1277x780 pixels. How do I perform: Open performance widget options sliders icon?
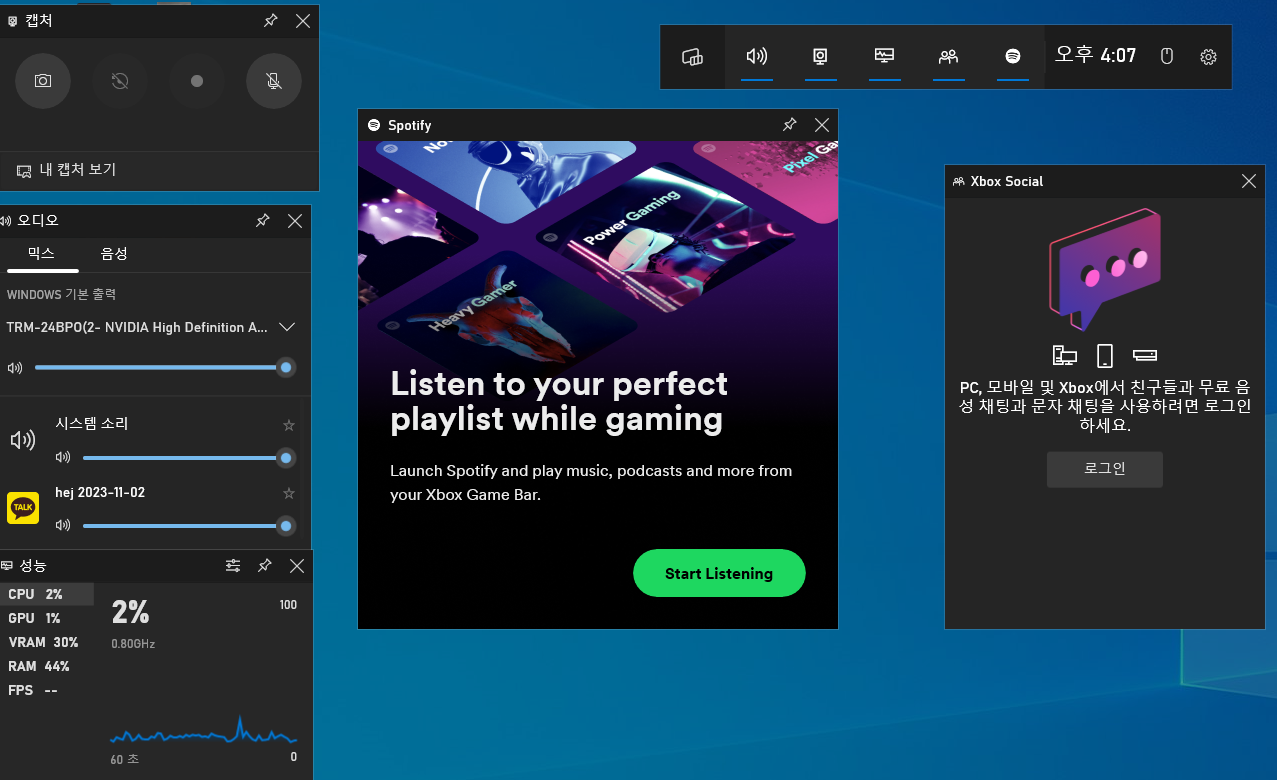point(233,566)
